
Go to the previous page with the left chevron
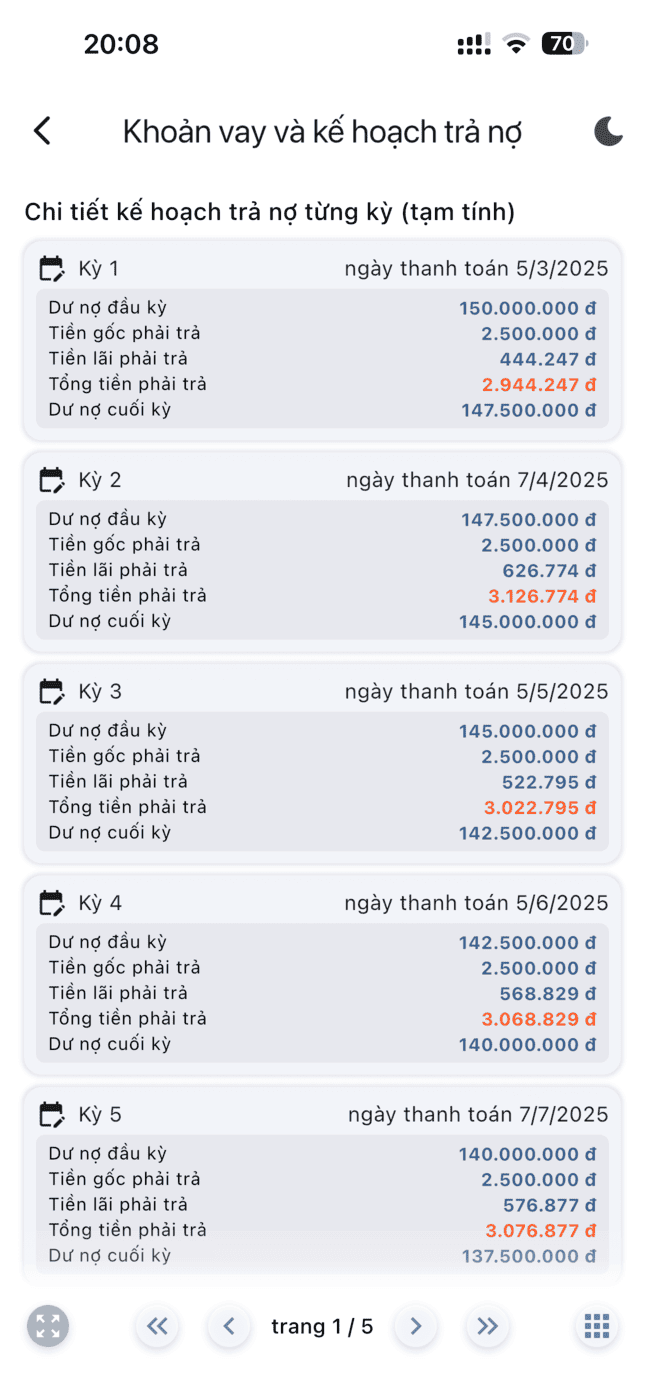[229, 1327]
